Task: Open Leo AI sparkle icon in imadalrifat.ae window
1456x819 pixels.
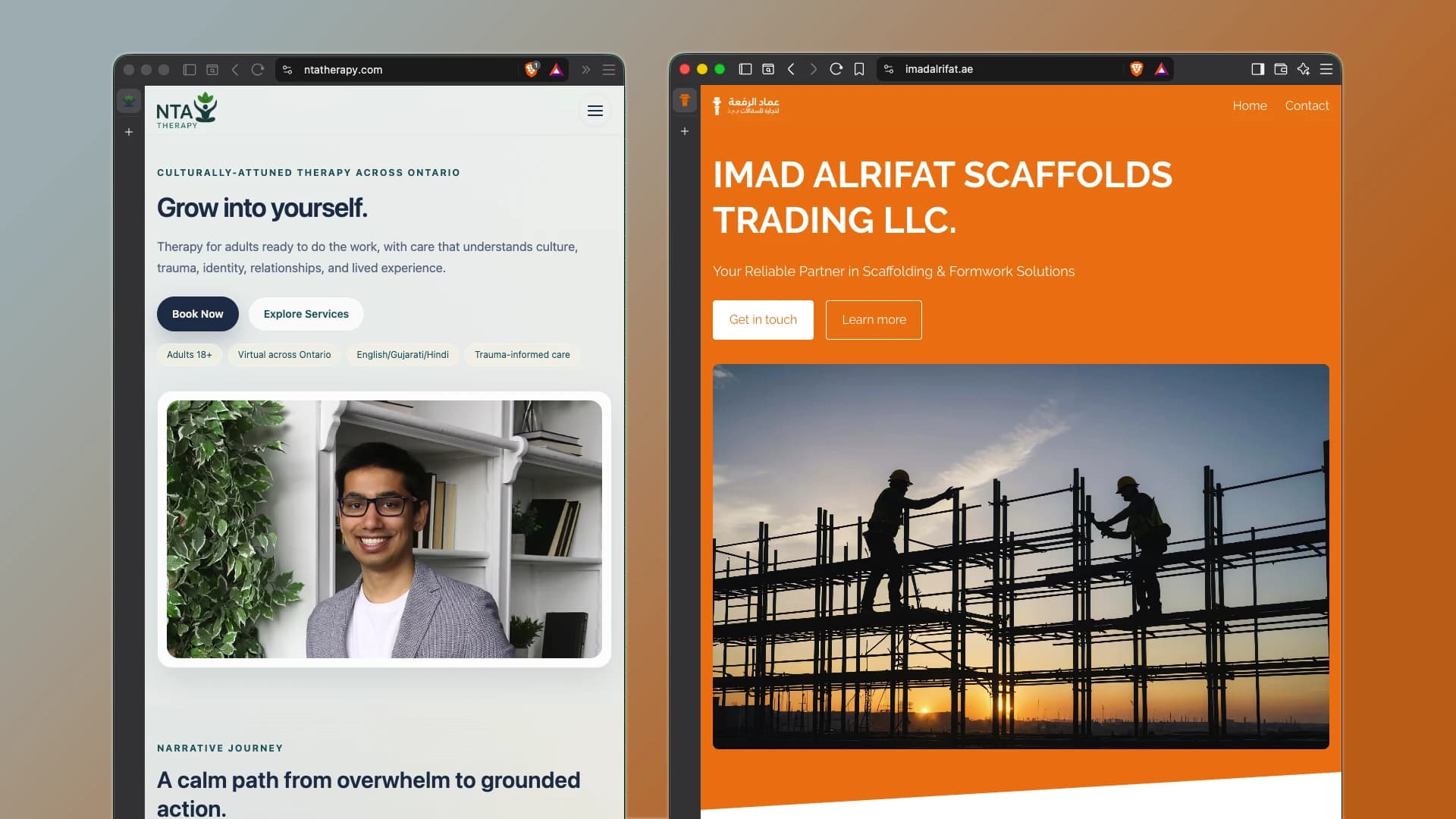Action: [1304, 69]
